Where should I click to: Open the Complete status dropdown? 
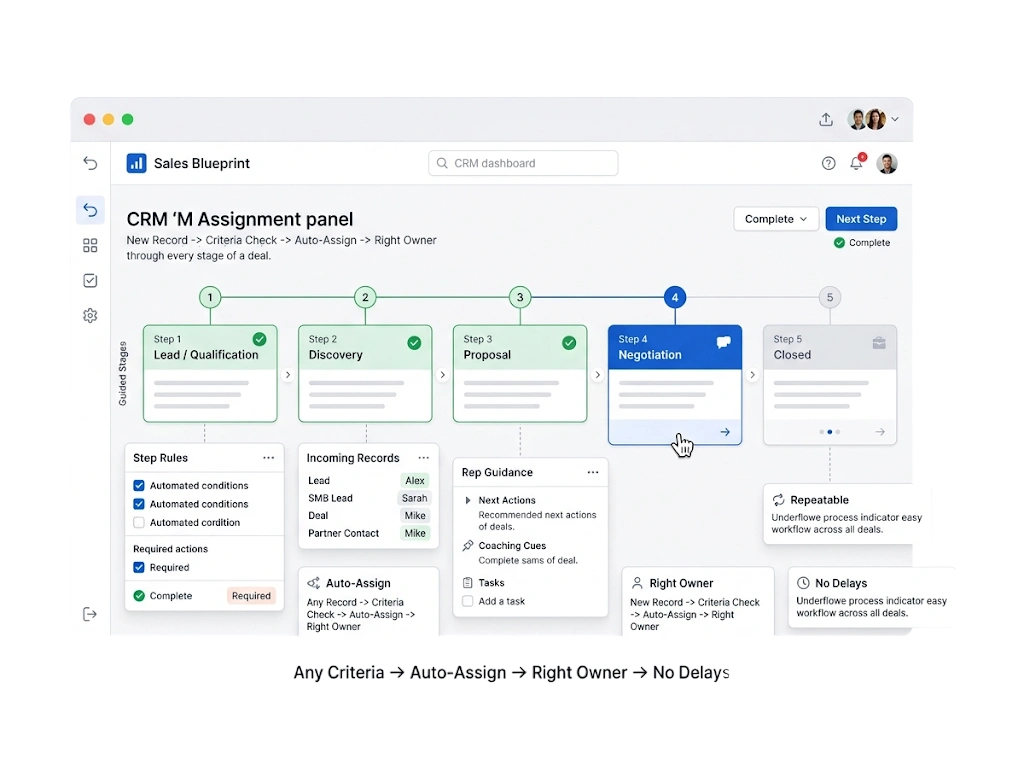(x=776, y=219)
